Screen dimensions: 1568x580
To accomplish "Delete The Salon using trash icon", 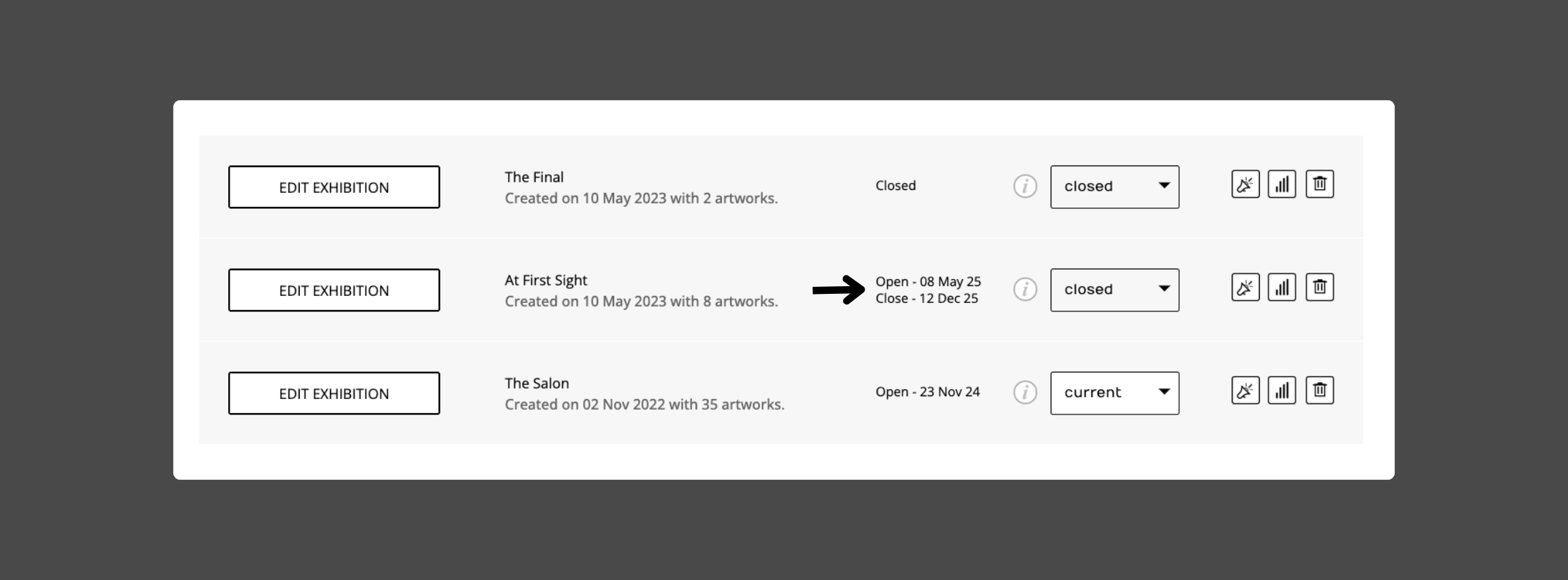I will click(x=1320, y=391).
